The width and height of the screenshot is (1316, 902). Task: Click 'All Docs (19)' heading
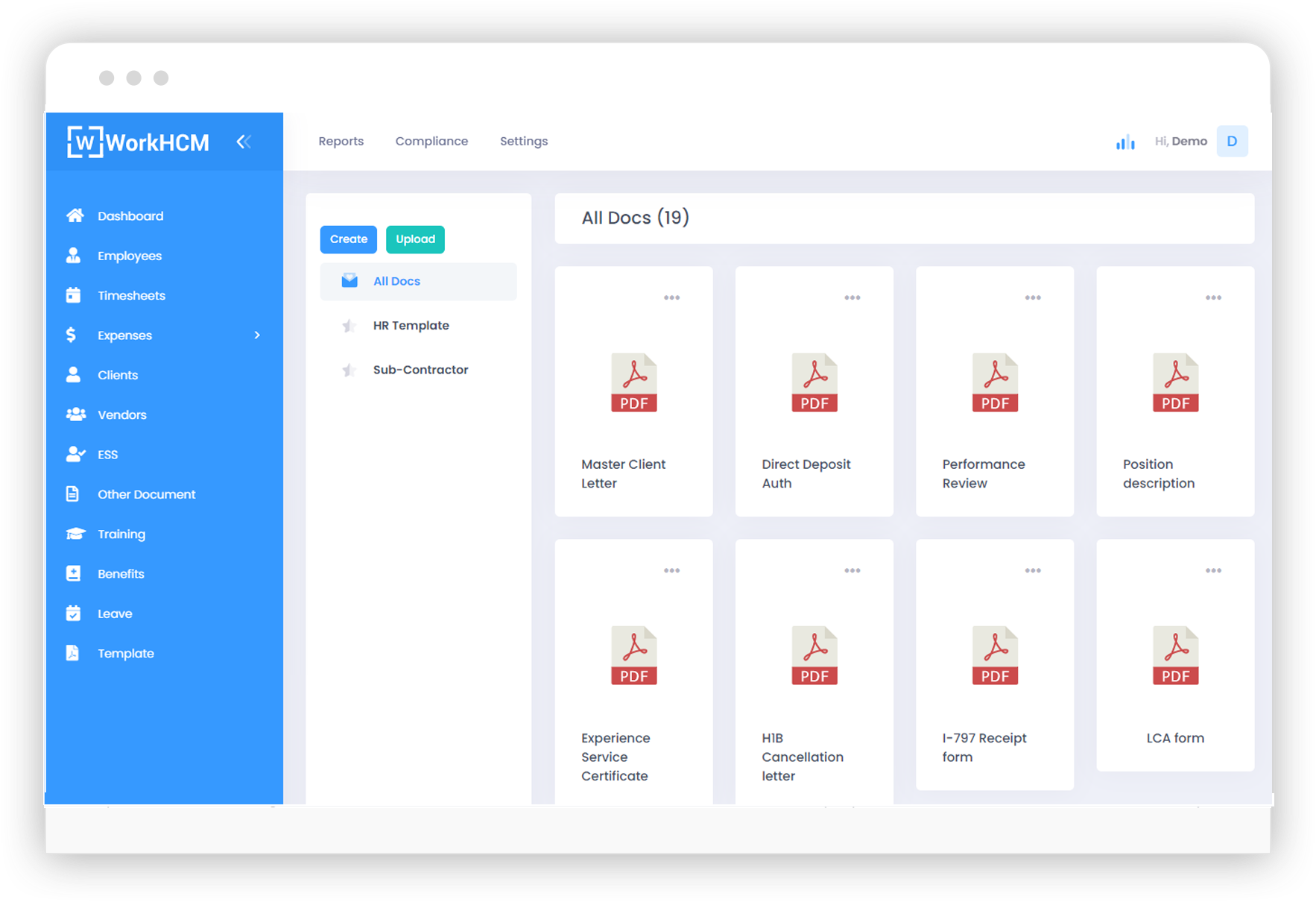(635, 218)
